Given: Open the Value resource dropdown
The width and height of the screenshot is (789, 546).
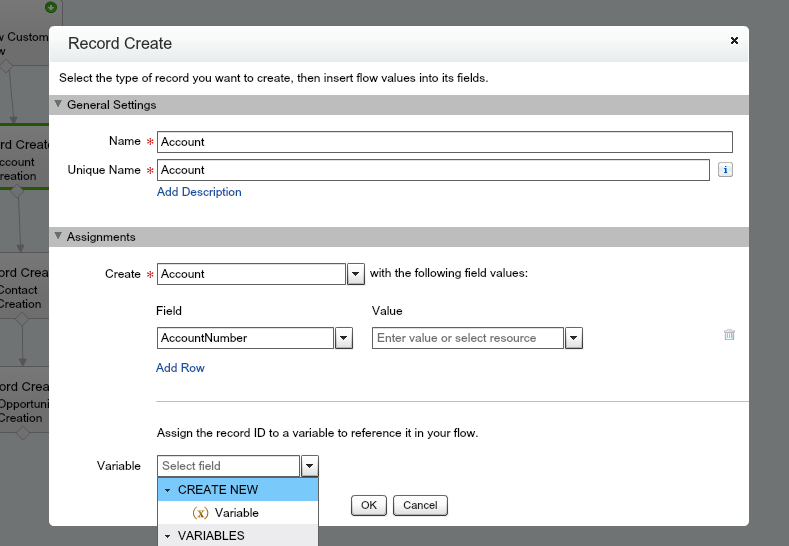Looking at the screenshot, I should [x=574, y=338].
